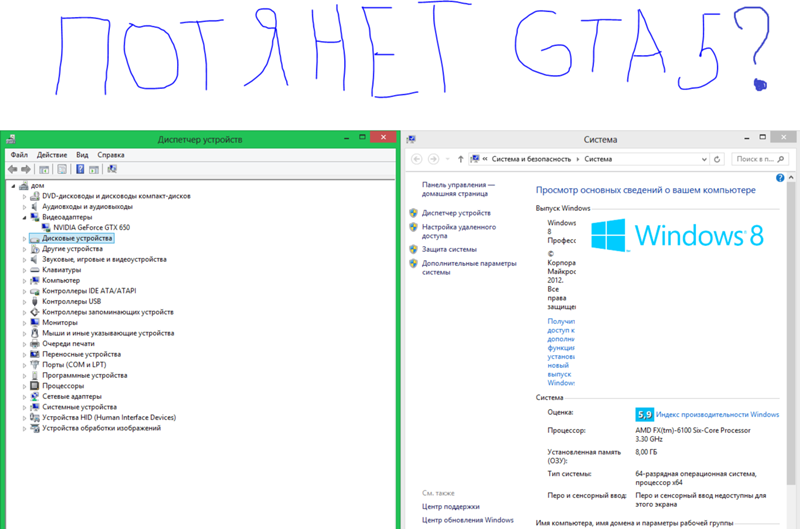The height and width of the screenshot is (529, 800).
Task: Click Back arrow in Device Manager toolbar
Action: point(13,169)
